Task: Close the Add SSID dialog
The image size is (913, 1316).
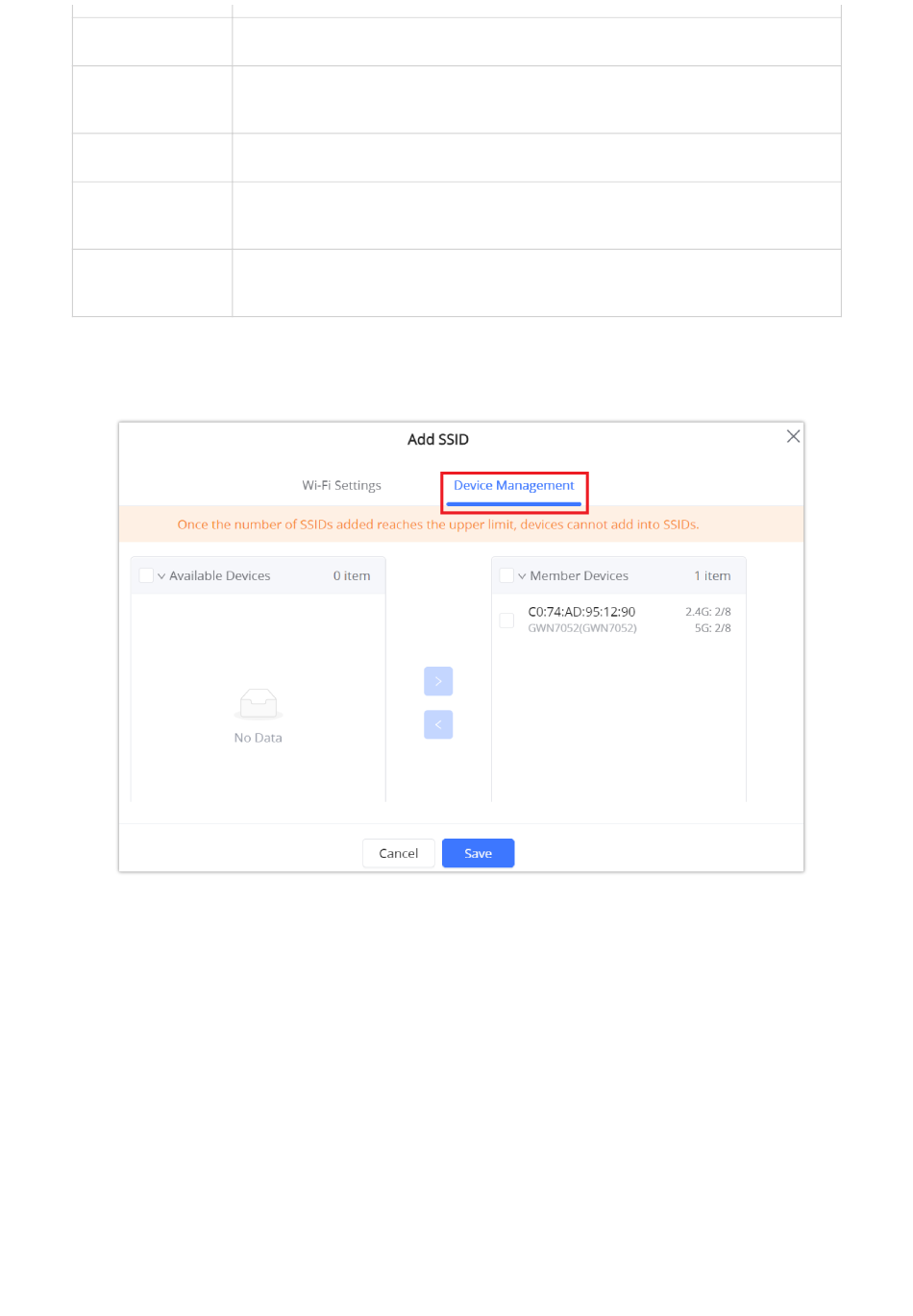Action: point(793,436)
